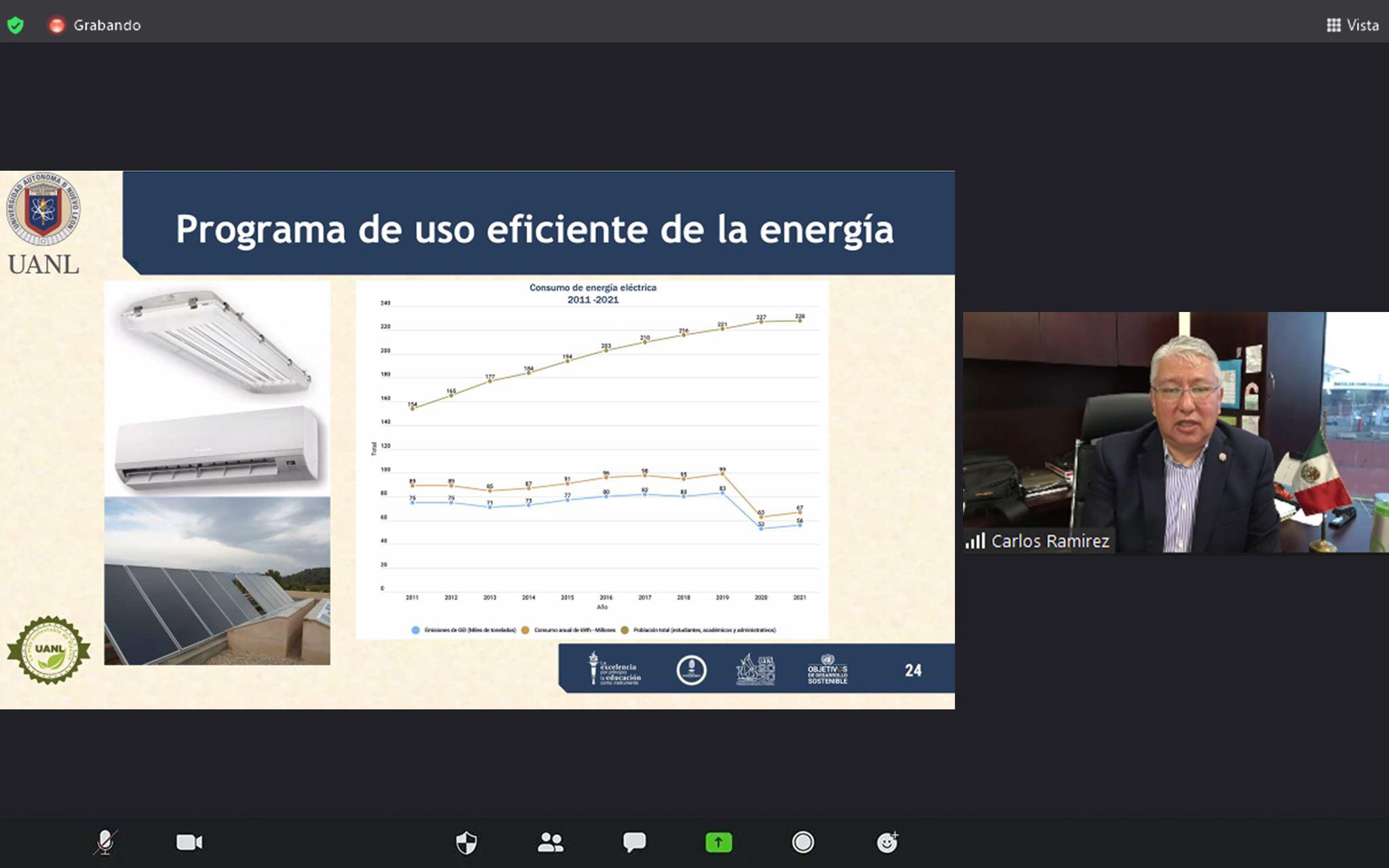Viewport: 1389px width, 868px height.
Task: Click the blue Emisiones de GEI legend dot
Action: tap(416, 630)
